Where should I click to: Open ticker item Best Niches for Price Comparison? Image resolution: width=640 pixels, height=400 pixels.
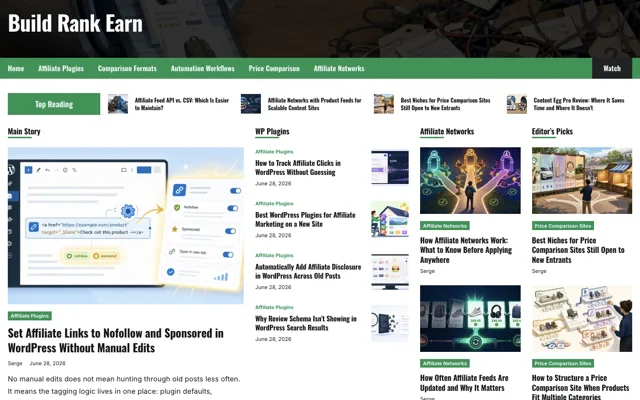click(445, 104)
